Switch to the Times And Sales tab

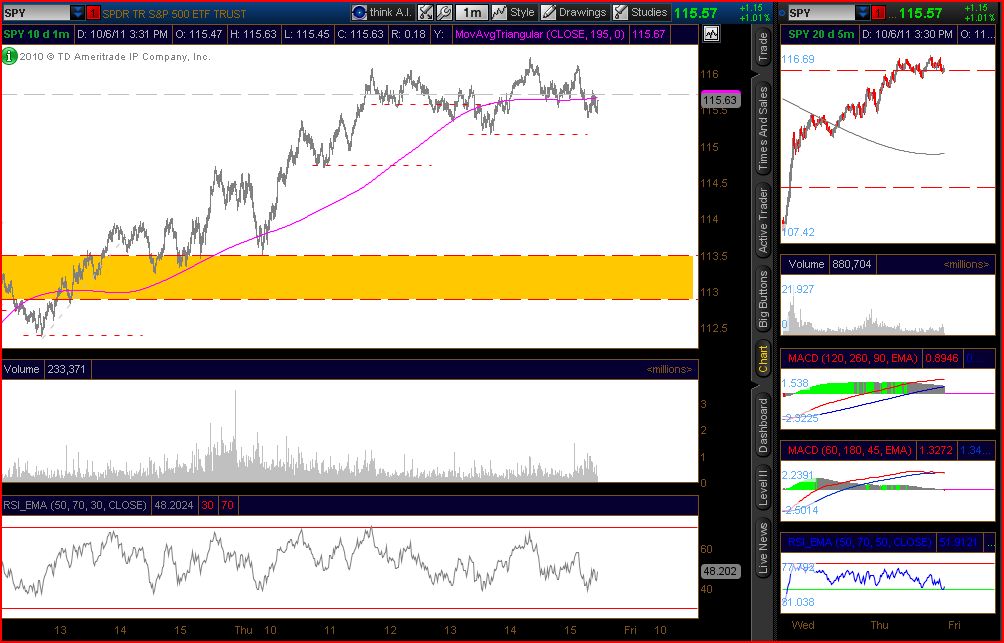[x=763, y=129]
